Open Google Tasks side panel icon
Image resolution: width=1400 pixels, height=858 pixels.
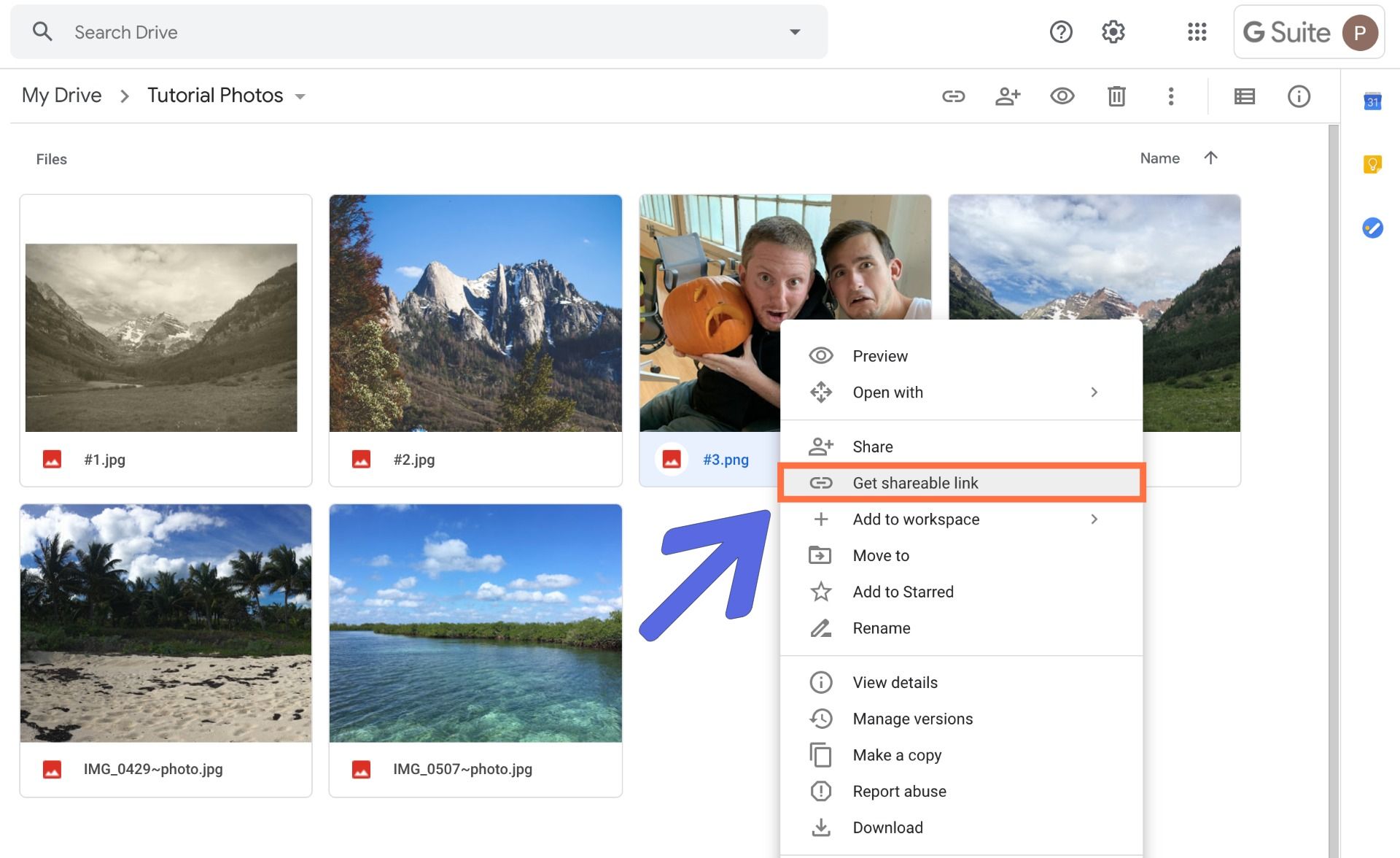pos(1372,228)
